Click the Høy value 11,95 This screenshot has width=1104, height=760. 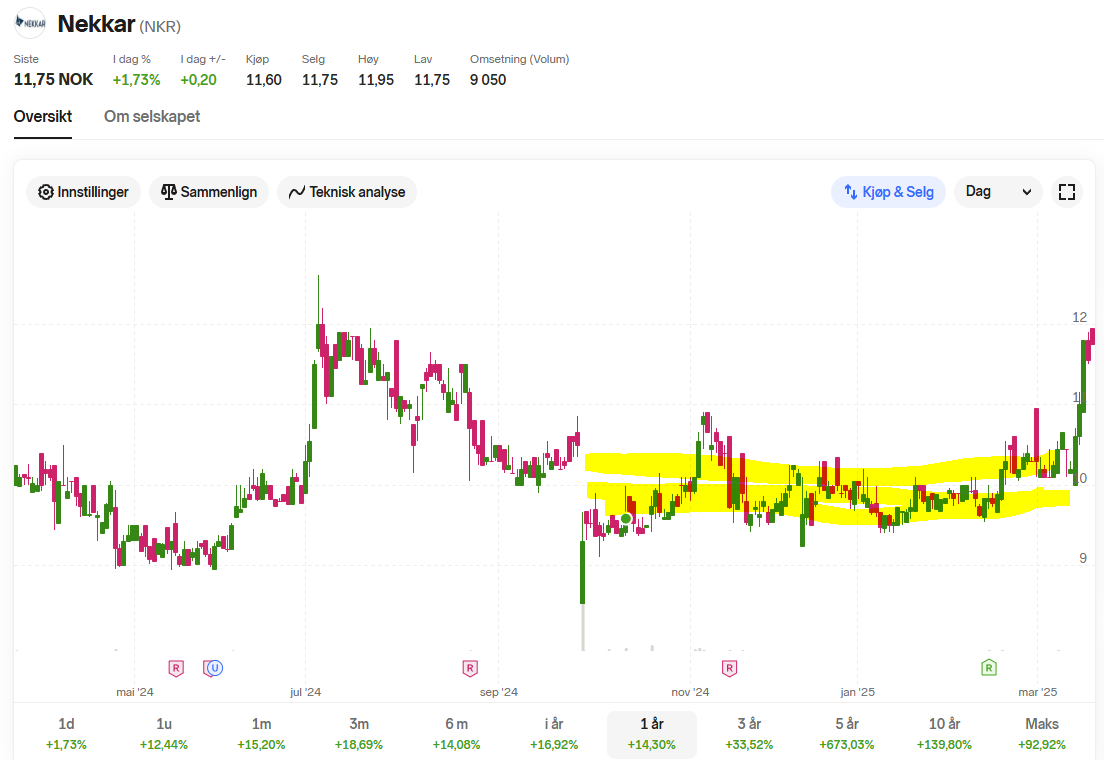[x=376, y=80]
